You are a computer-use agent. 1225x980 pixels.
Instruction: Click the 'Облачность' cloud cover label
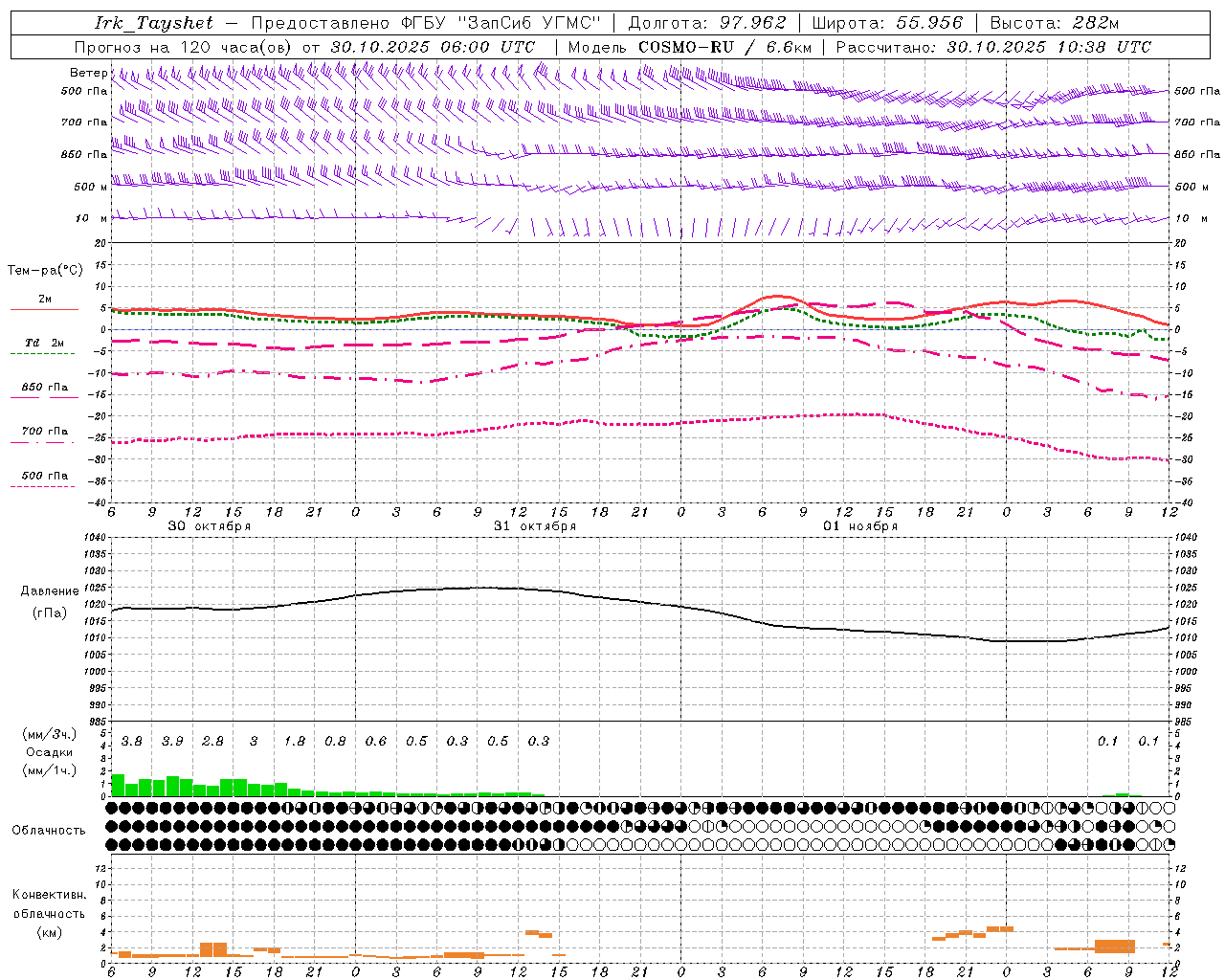pos(49,831)
